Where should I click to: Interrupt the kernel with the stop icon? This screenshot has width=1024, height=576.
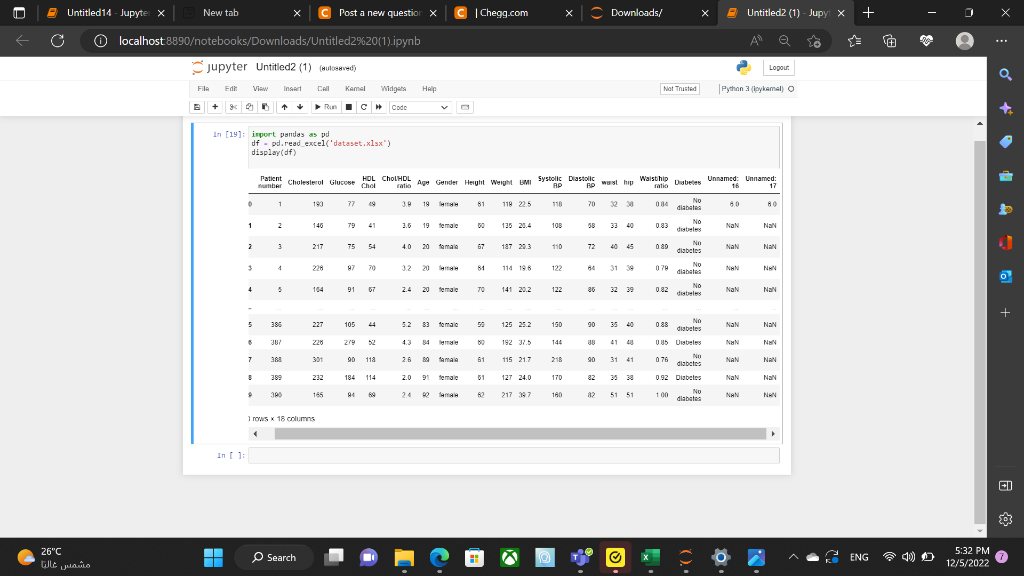(x=348, y=107)
